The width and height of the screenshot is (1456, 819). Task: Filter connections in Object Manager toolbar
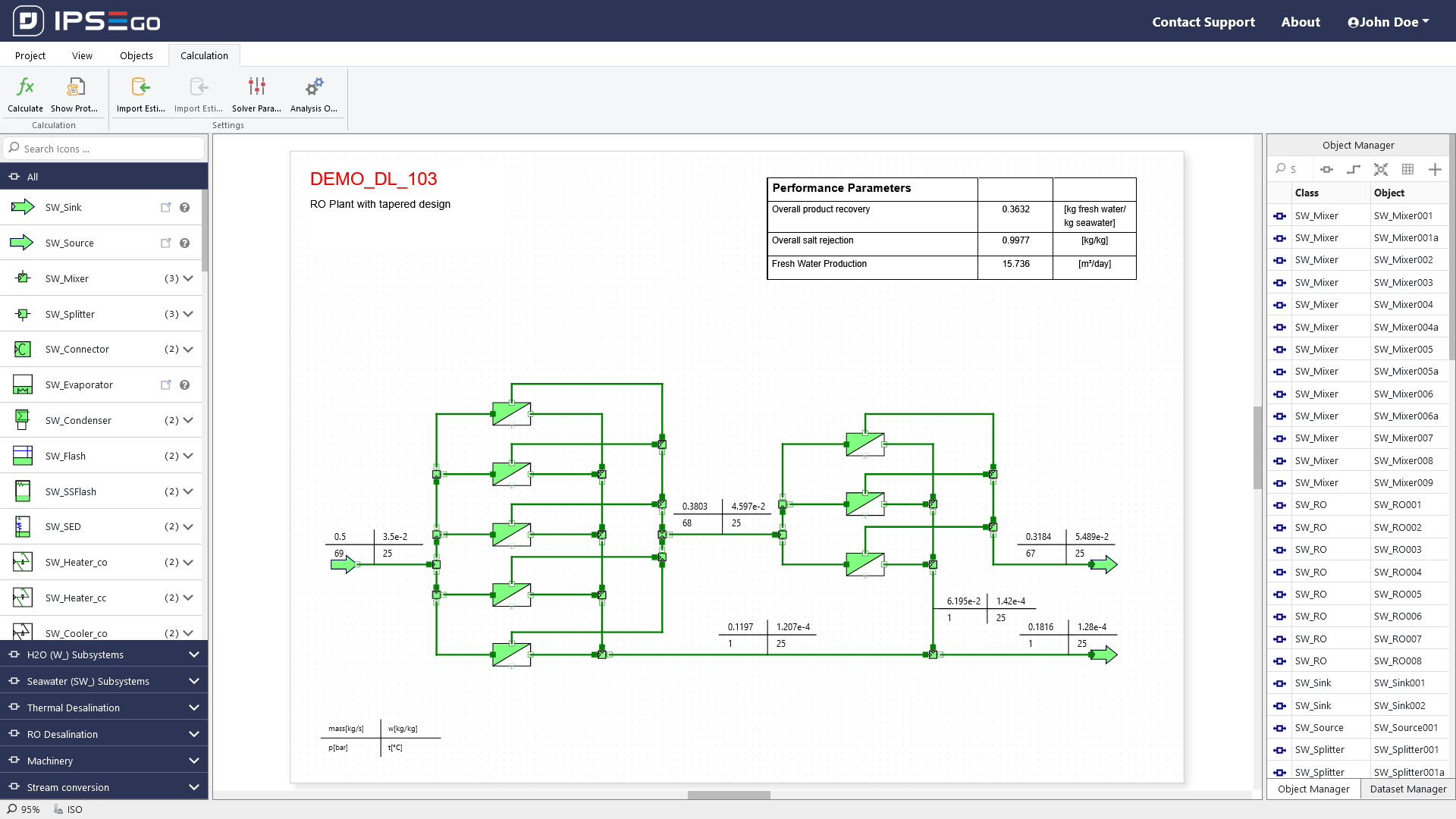(1354, 169)
